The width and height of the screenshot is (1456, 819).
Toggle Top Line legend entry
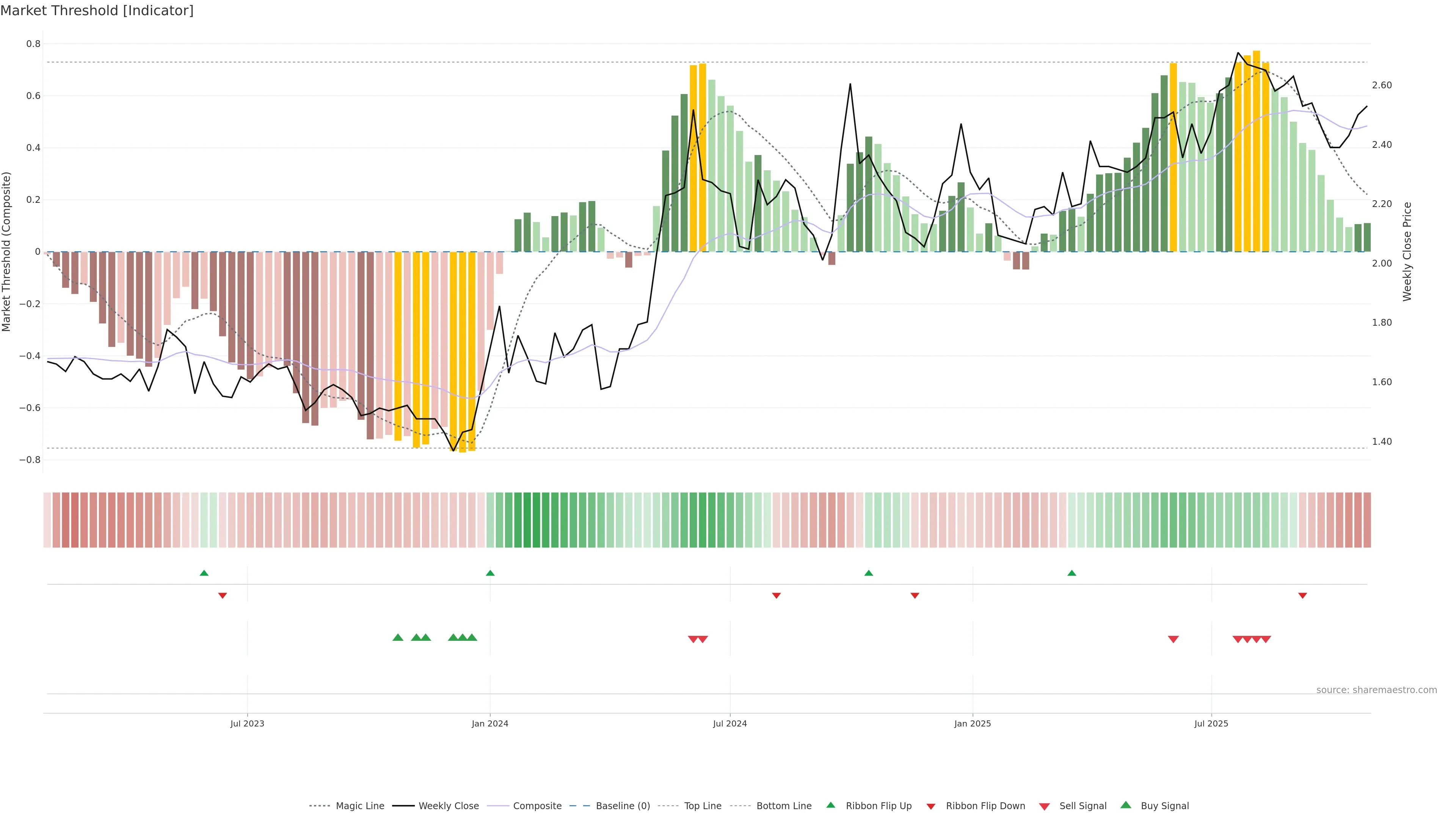coord(703,806)
